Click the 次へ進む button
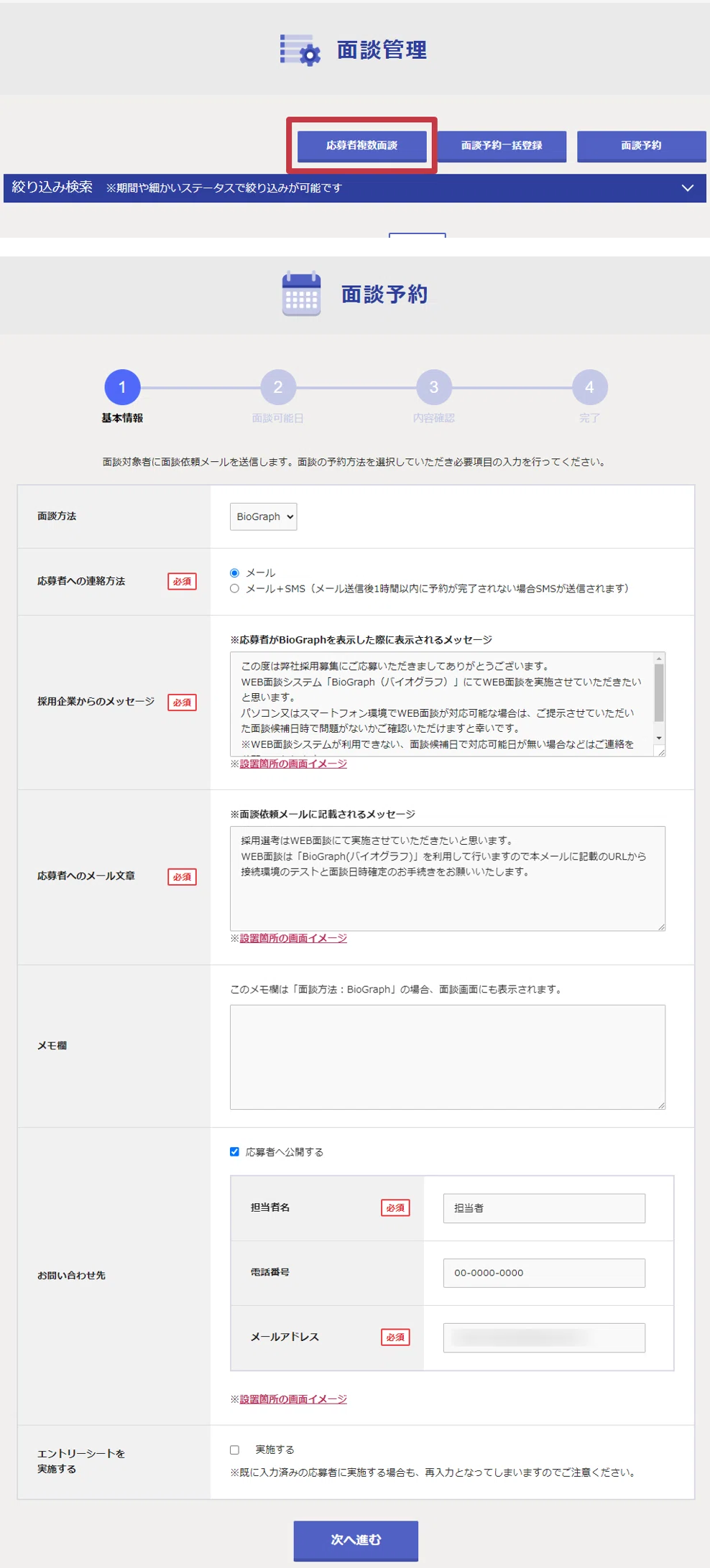 (356, 1541)
